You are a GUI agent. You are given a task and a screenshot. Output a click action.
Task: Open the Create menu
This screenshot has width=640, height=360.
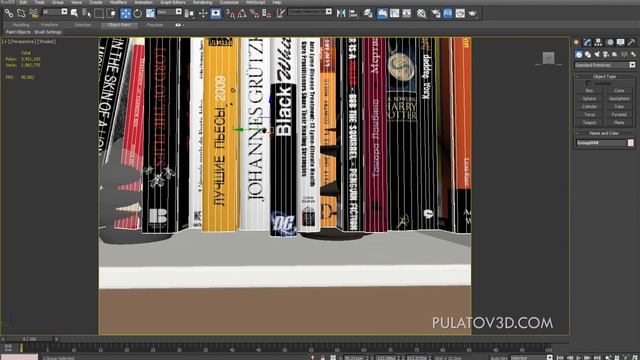click(x=96, y=2)
